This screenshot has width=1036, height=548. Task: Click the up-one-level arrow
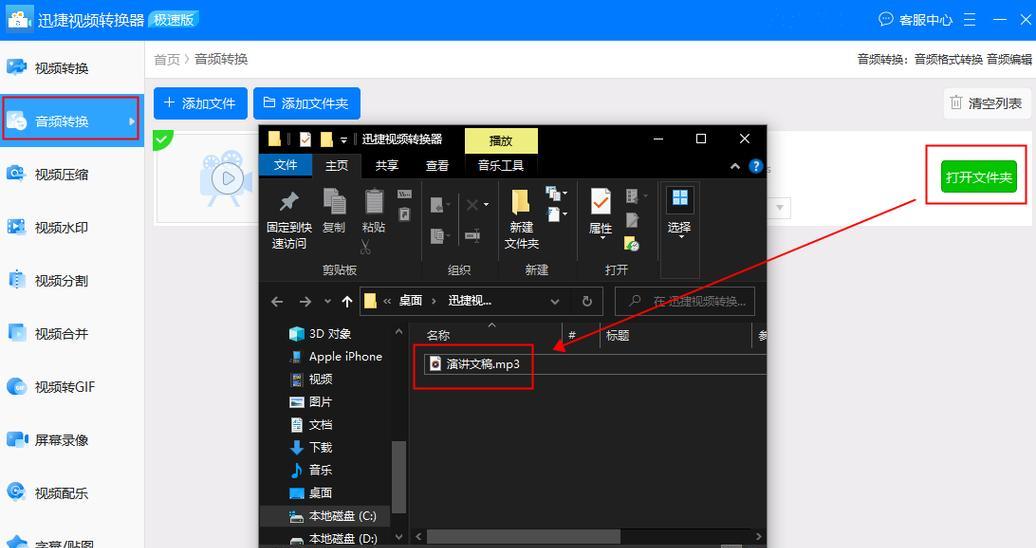[x=347, y=301]
